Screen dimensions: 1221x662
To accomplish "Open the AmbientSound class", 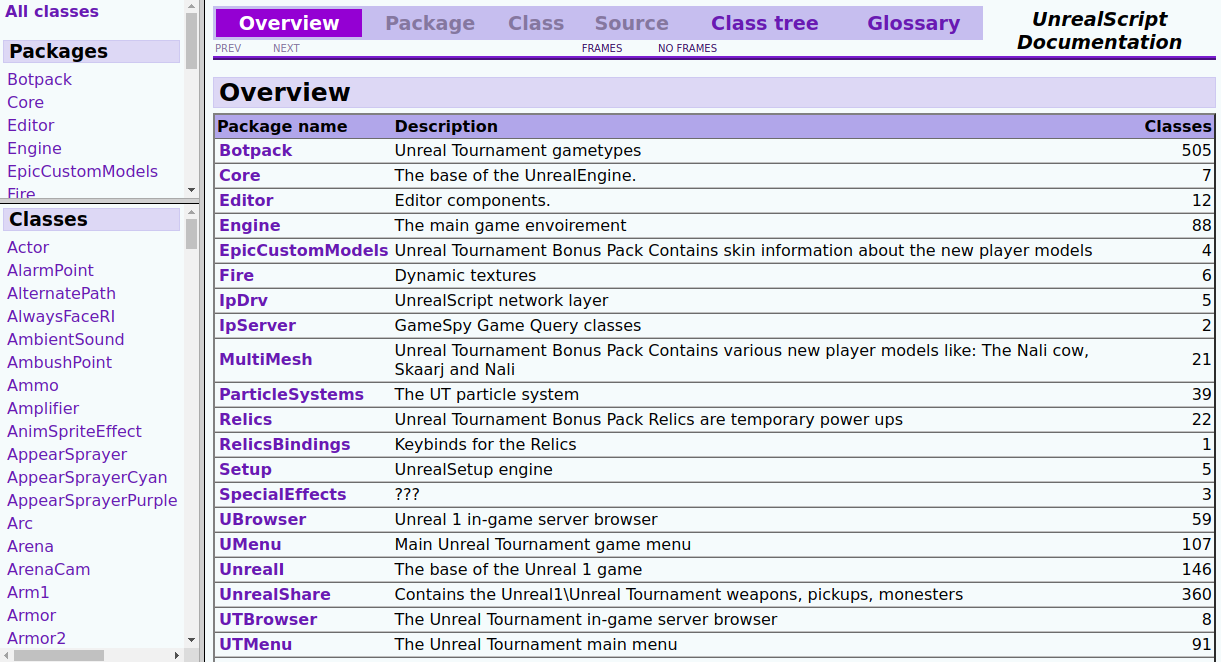I will pos(66,340).
